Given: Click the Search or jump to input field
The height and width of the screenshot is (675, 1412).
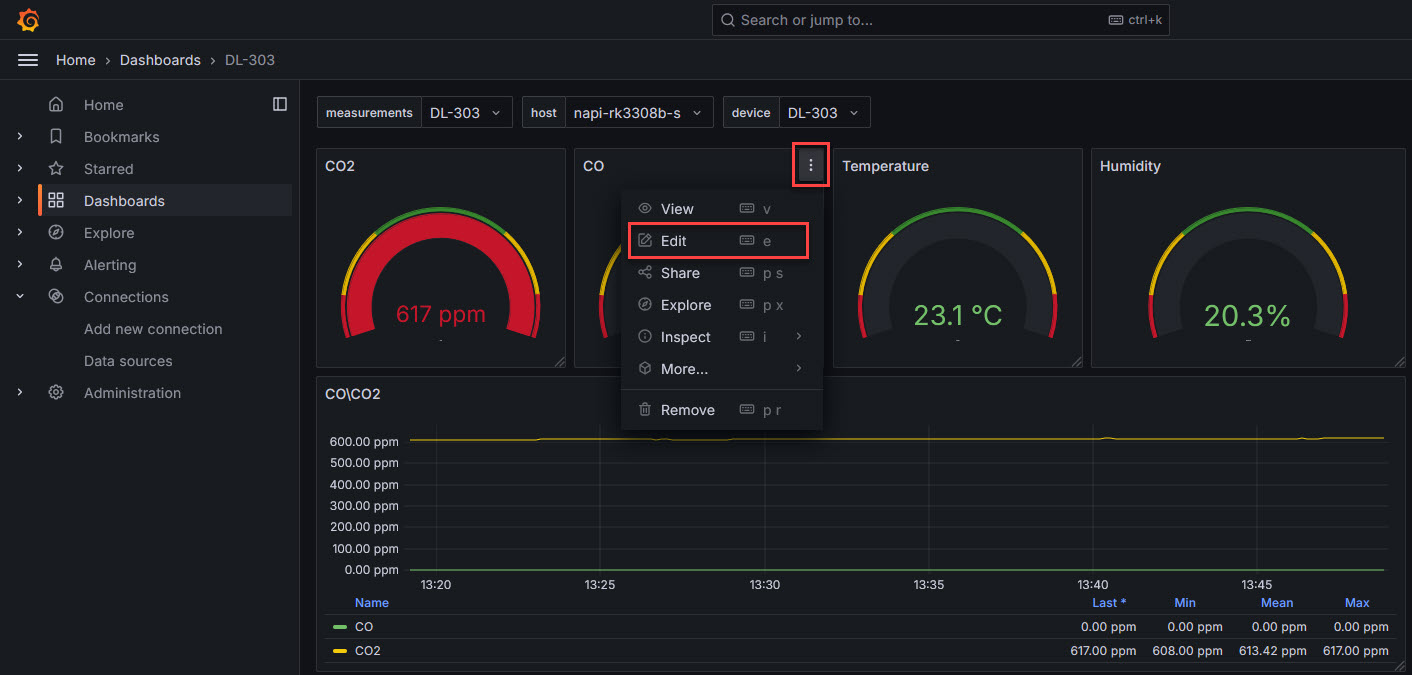Looking at the screenshot, I should (940, 19).
